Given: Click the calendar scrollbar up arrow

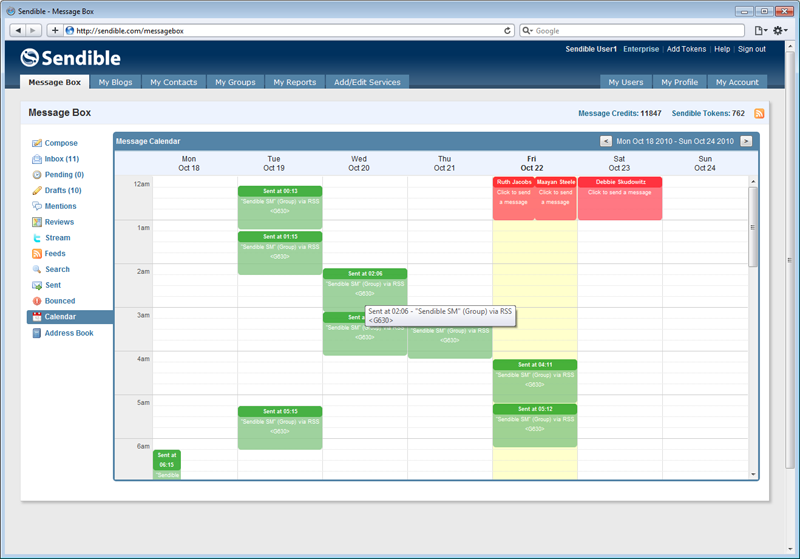Looking at the screenshot, I should (753, 182).
